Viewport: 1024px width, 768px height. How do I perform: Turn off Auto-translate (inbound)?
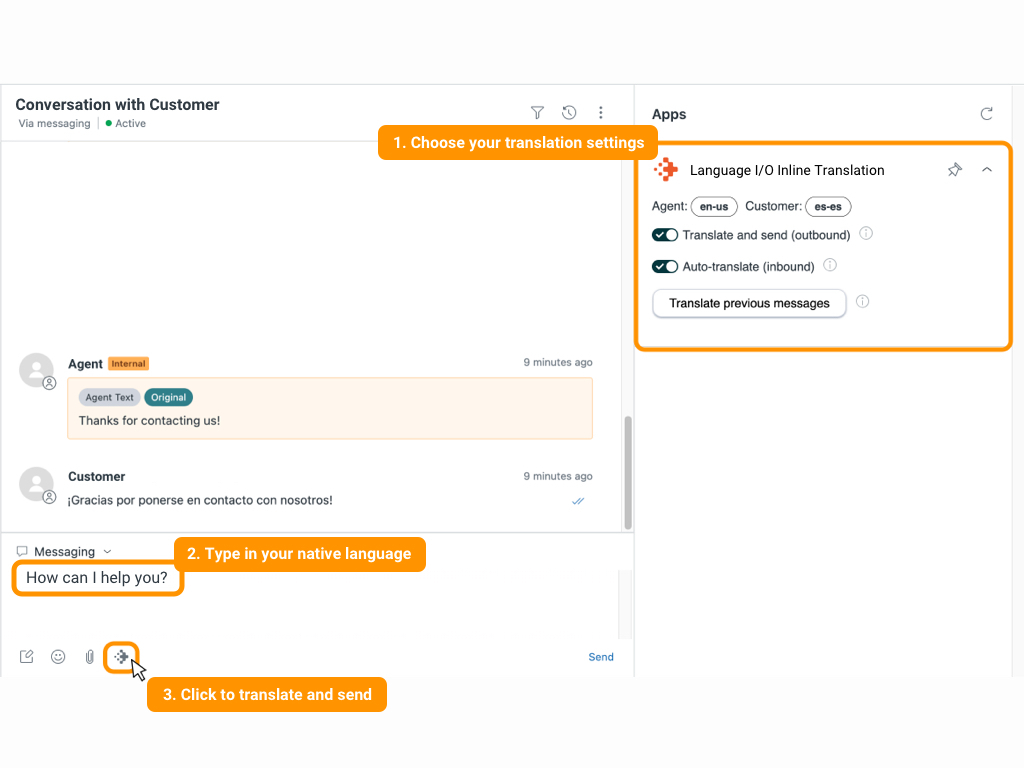(665, 266)
